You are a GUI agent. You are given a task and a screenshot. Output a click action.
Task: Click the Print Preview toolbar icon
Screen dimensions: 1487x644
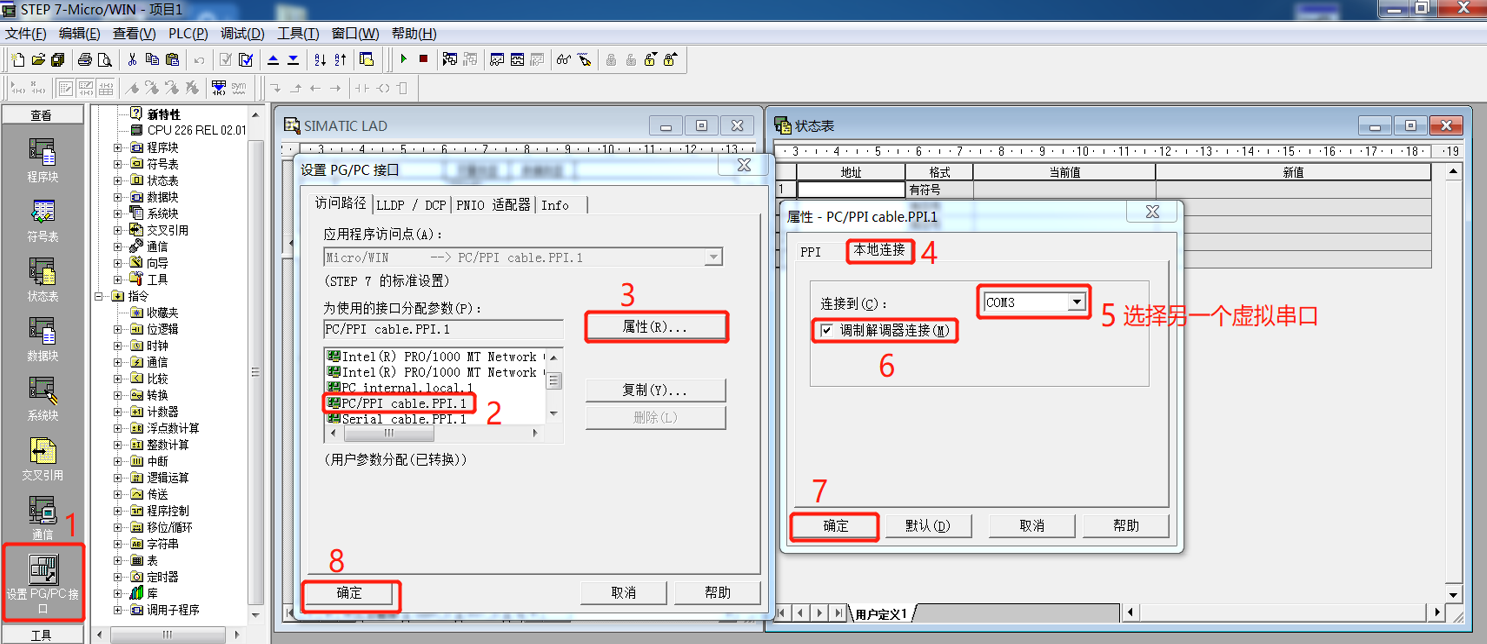tap(105, 60)
